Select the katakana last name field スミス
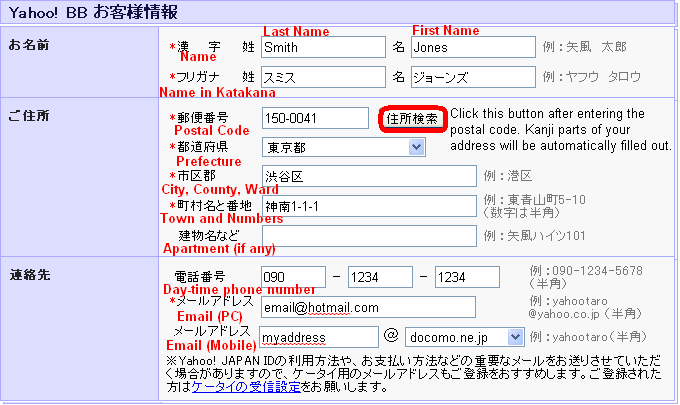Image resolution: width=680 pixels, height=405 pixels. [x=323, y=77]
